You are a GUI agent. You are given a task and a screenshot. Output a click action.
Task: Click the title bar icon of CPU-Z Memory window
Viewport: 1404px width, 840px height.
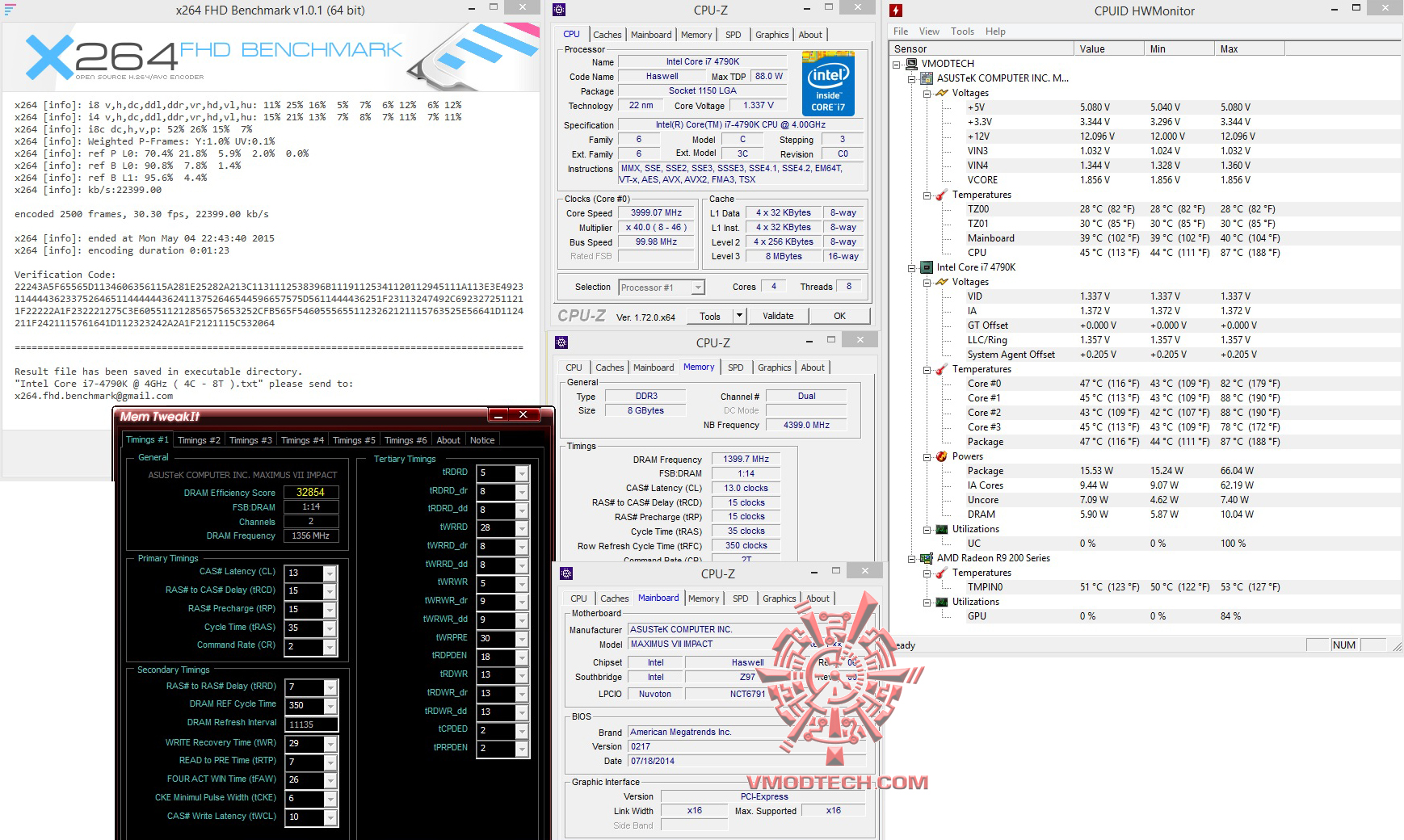click(x=561, y=342)
